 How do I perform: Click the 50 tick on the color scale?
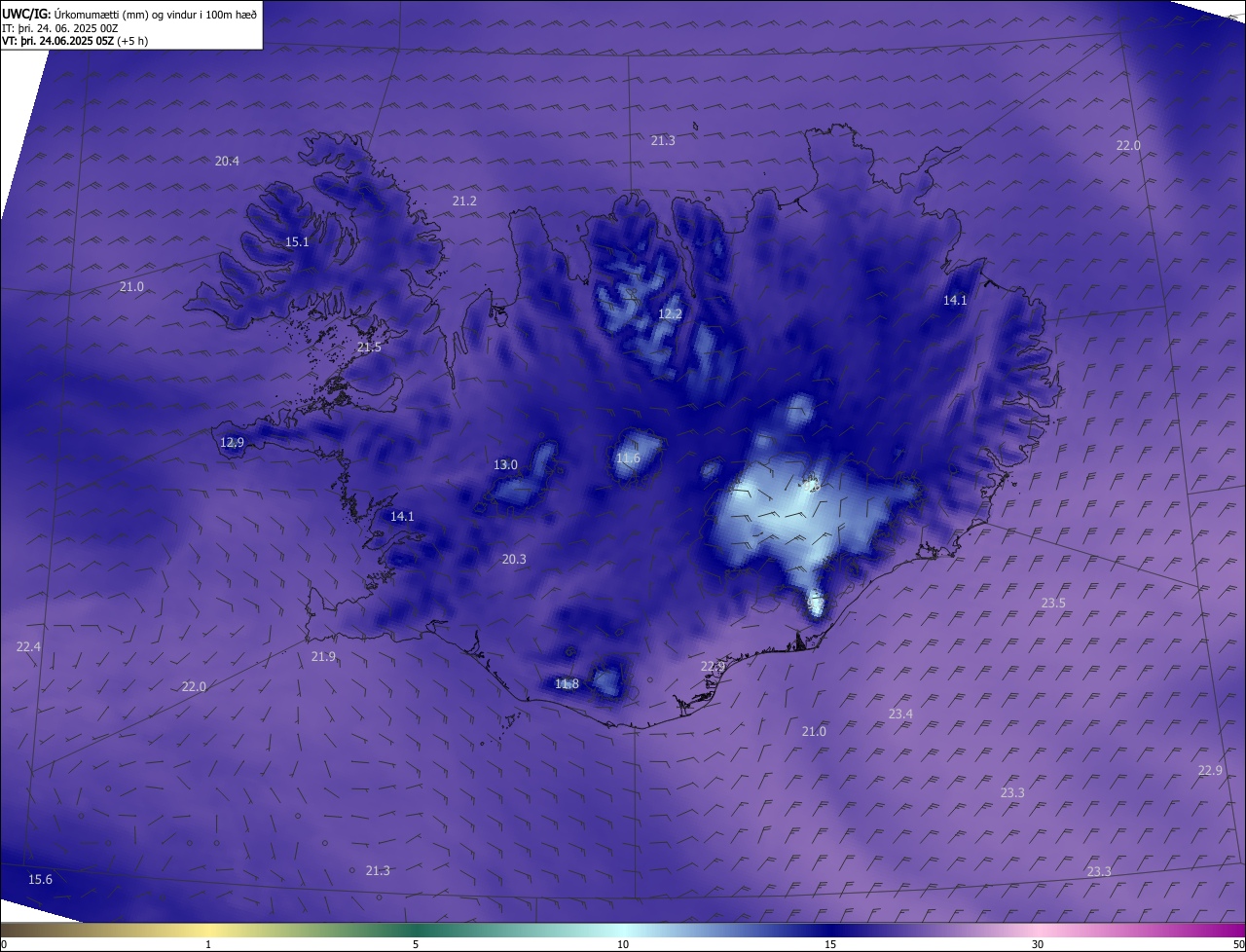1238,944
